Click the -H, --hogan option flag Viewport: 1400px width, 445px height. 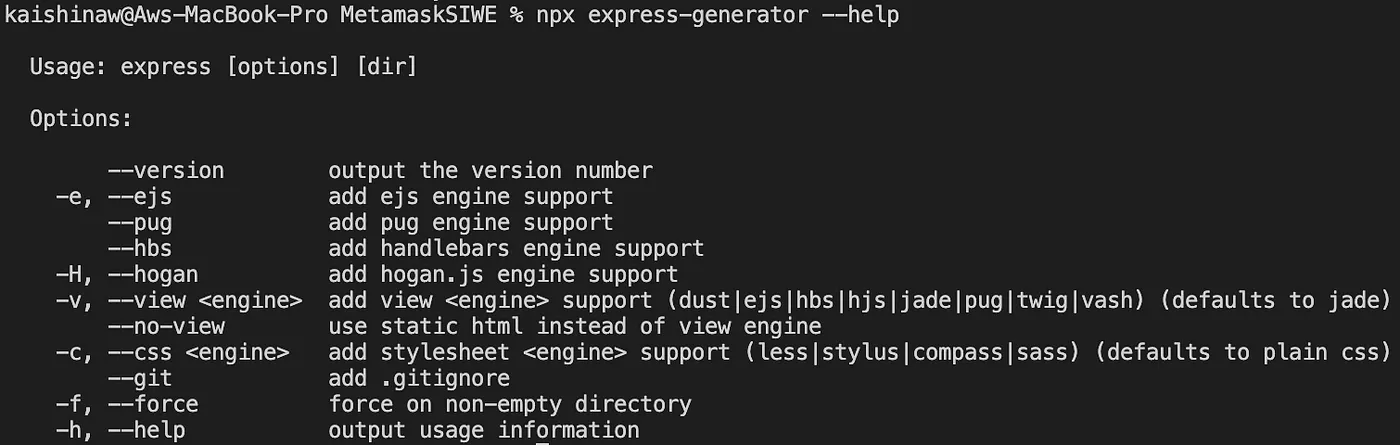(127, 274)
